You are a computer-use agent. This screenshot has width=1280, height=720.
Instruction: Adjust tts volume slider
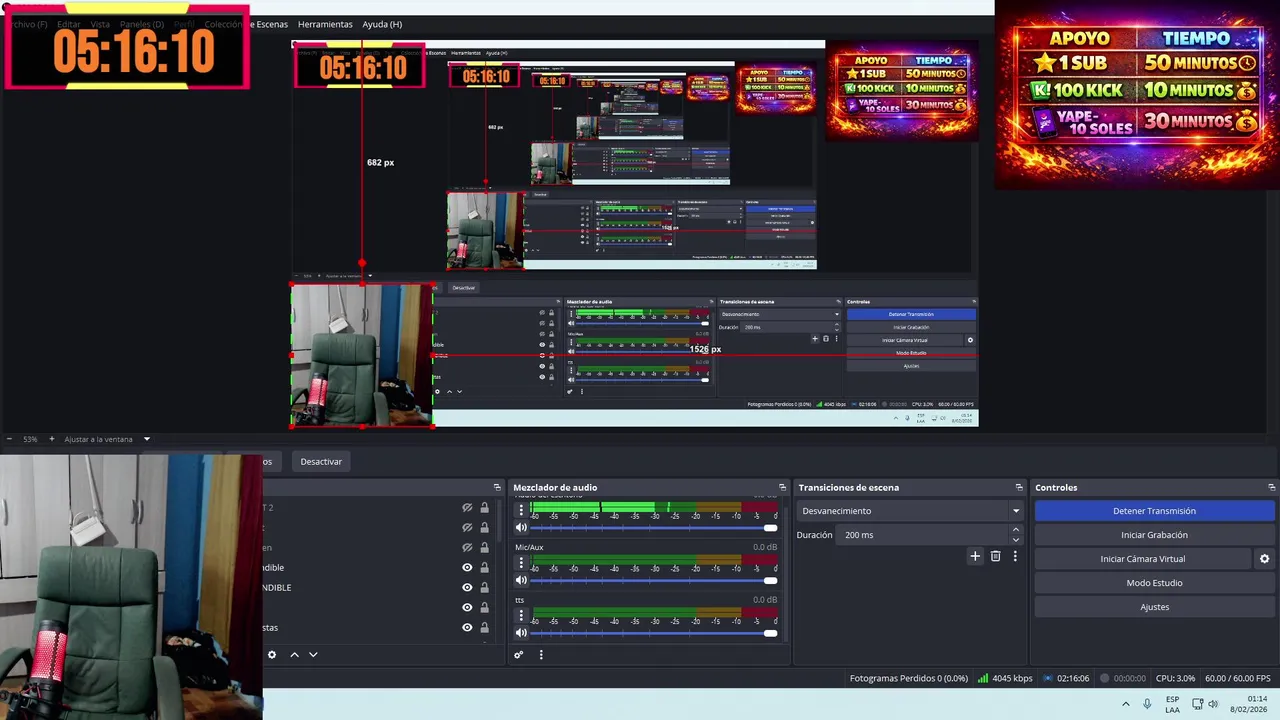(653, 632)
